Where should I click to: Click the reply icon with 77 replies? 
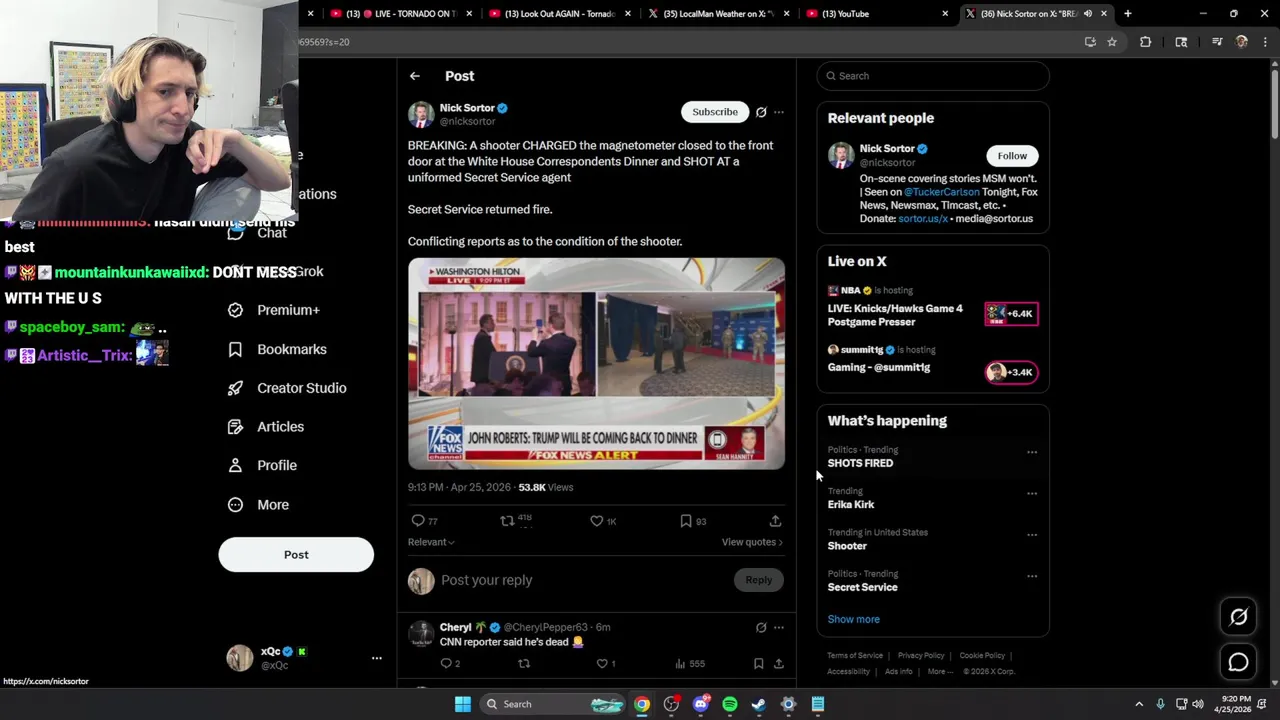point(418,521)
